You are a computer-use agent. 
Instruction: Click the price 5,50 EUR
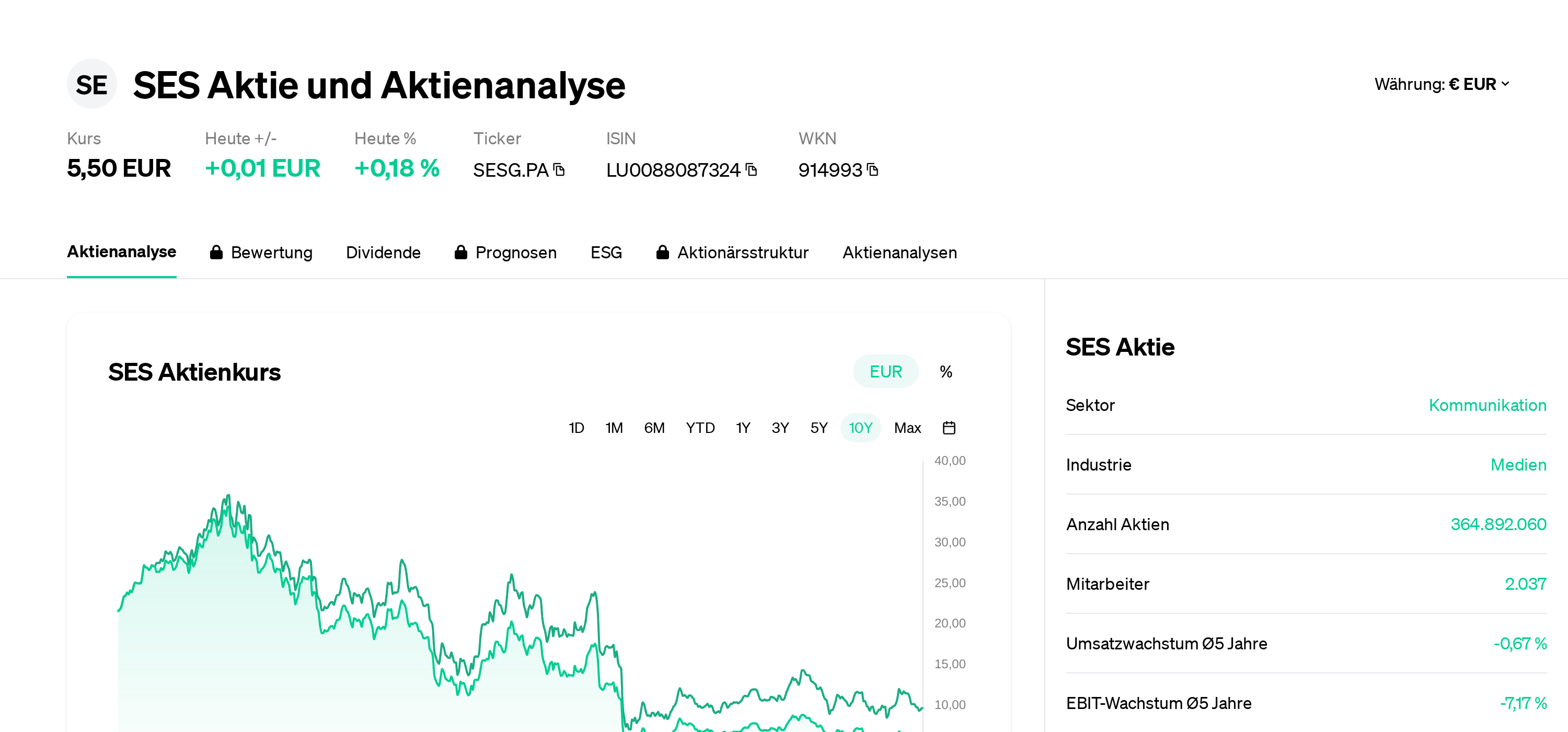click(119, 169)
